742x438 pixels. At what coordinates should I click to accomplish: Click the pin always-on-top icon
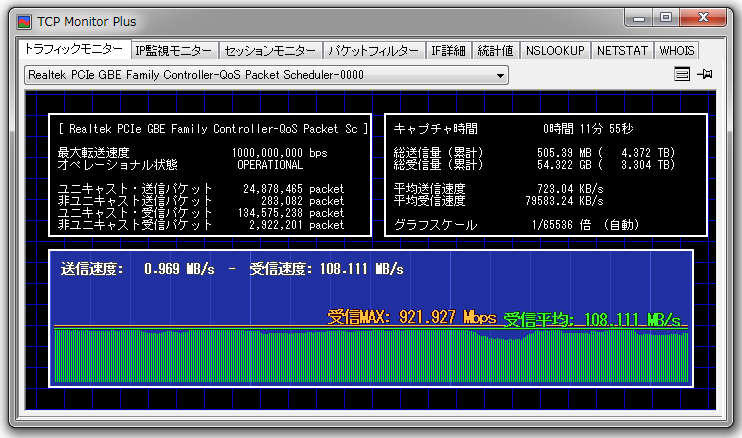click(x=705, y=75)
